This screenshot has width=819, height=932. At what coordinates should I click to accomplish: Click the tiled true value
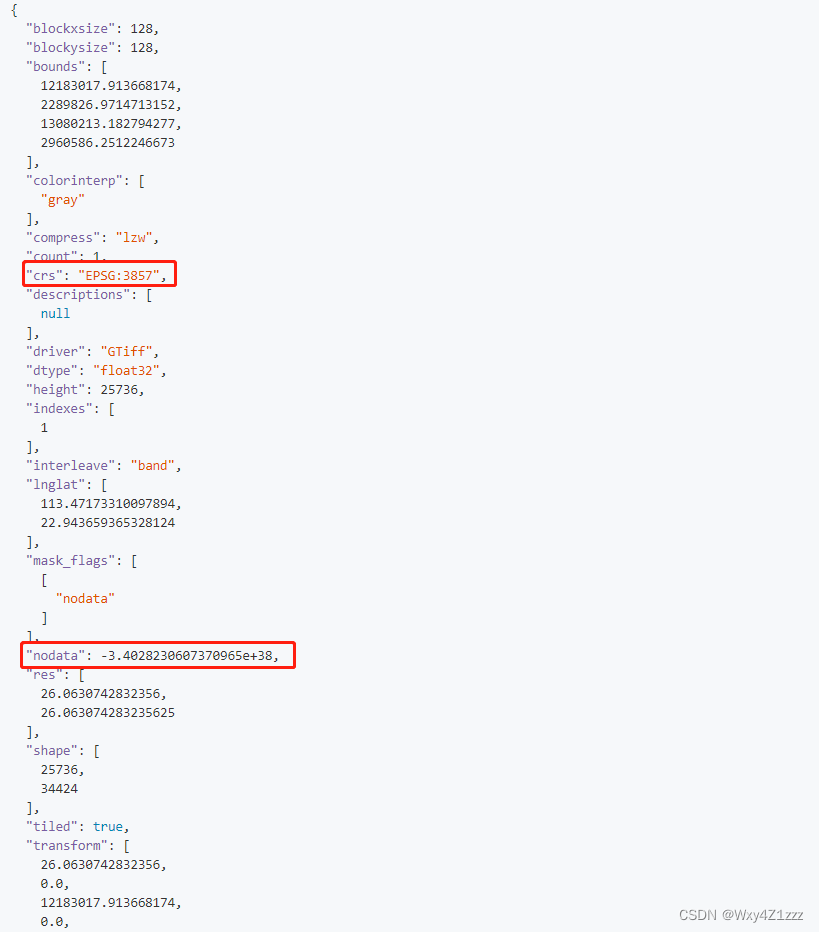tap(108, 826)
